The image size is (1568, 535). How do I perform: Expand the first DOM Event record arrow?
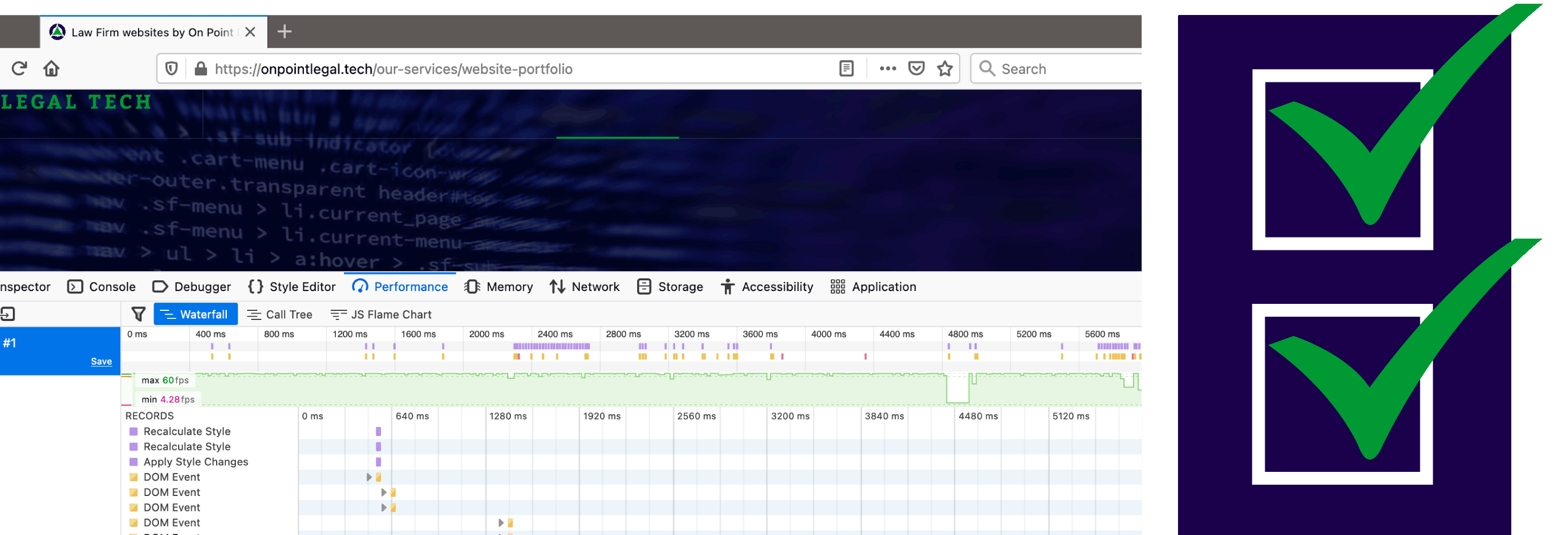click(x=369, y=477)
